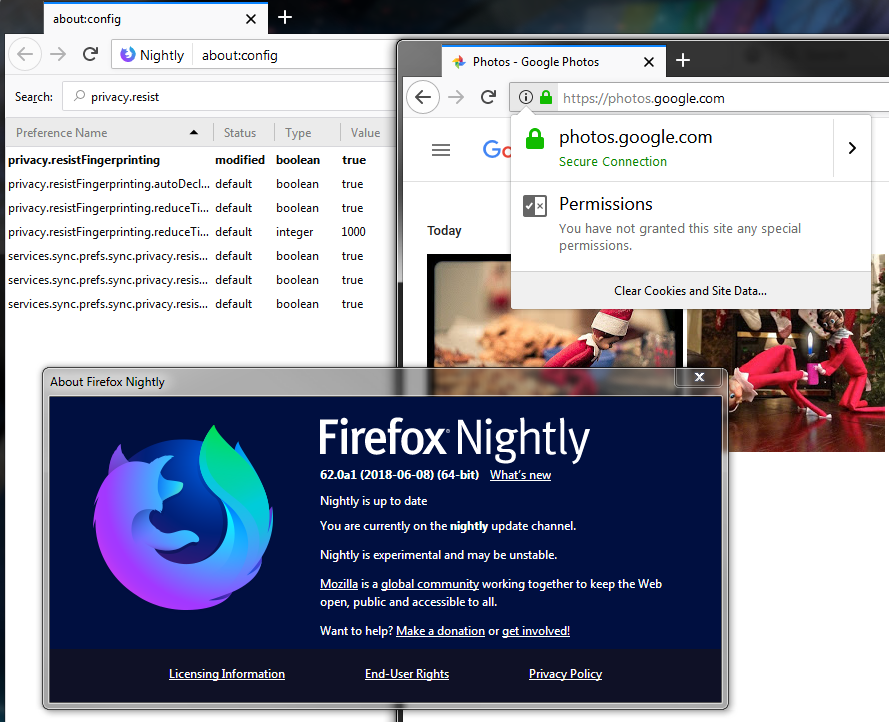Sort by the Value column header
Image resolution: width=889 pixels, height=722 pixels.
click(x=367, y=133)
